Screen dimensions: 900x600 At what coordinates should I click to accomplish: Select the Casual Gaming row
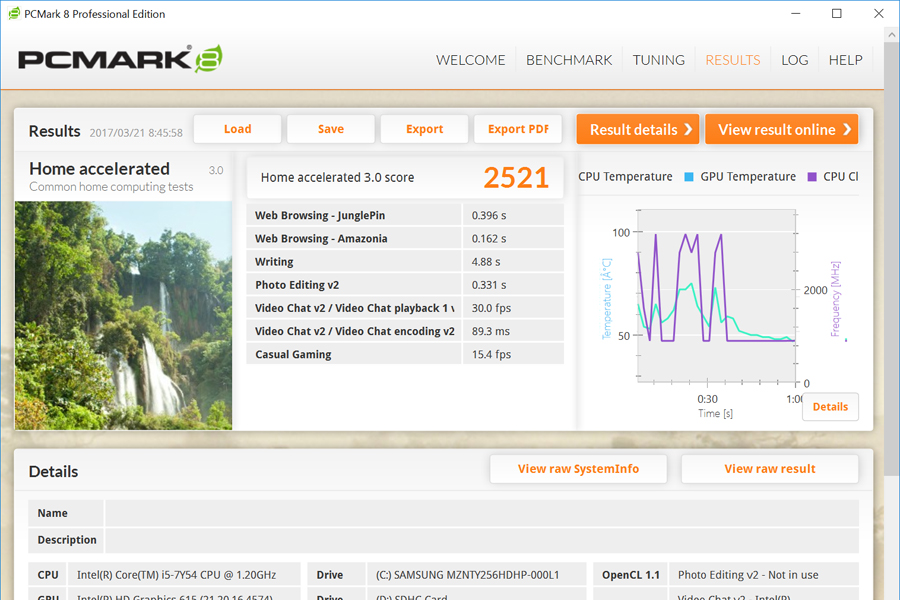(405, 354)
